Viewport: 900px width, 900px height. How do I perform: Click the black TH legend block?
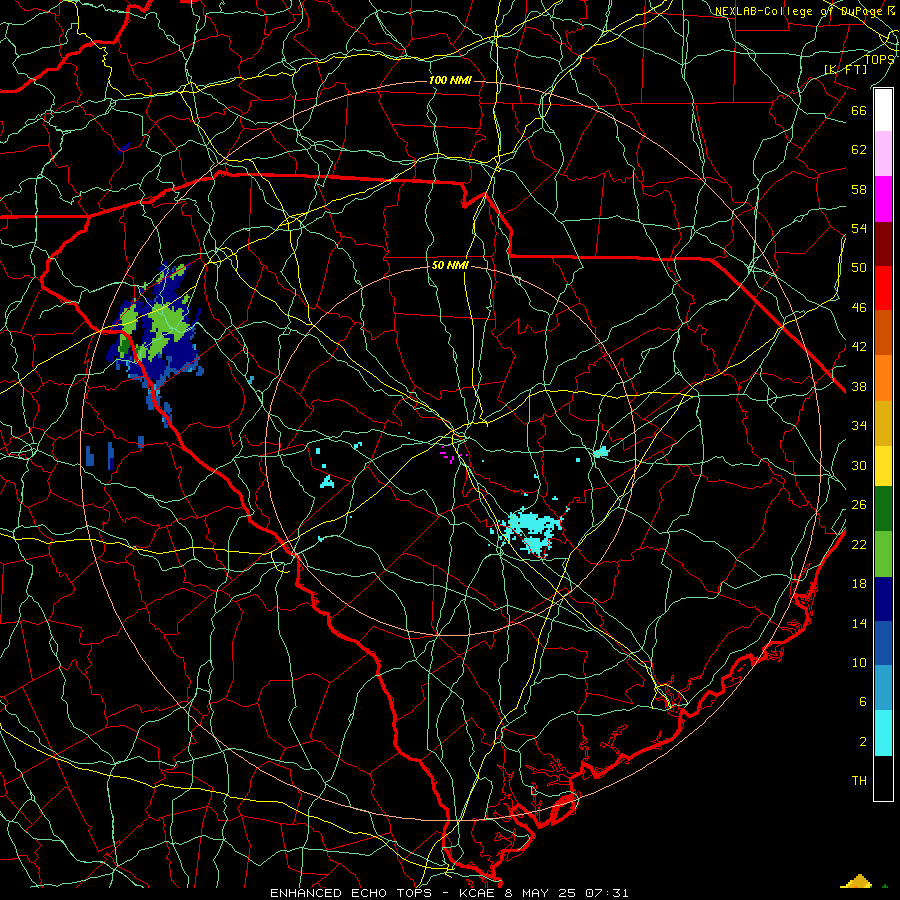[883, 778]
